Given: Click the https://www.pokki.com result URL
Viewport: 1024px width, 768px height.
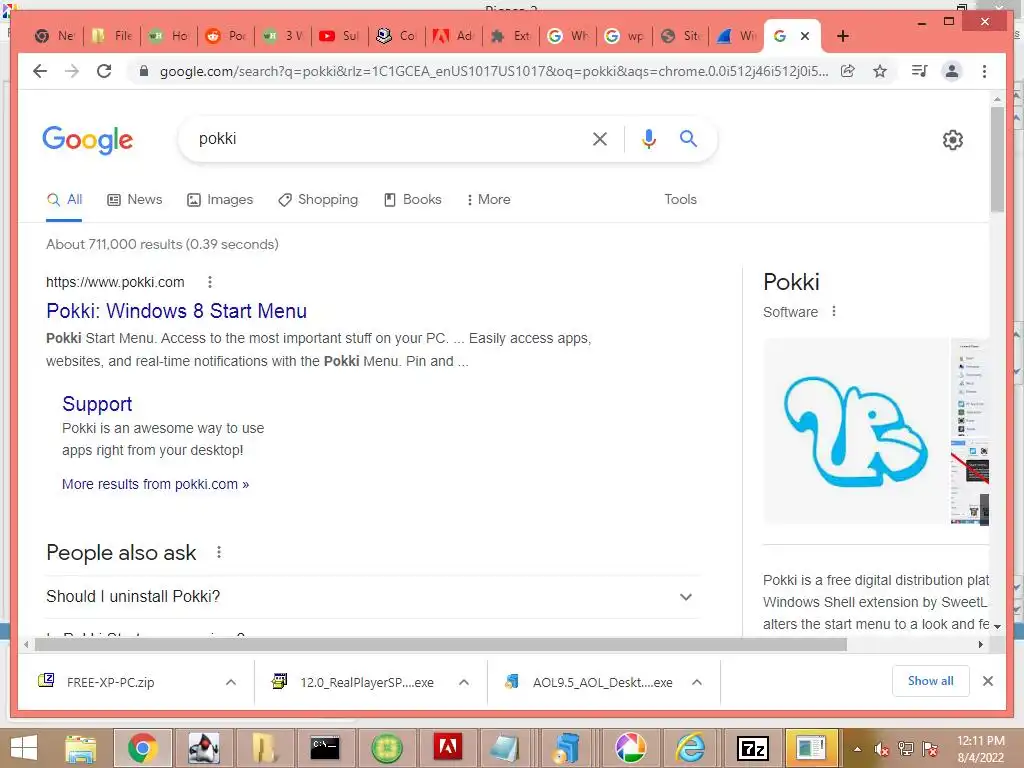Looking at the screenshot, I should click(x=115, y=282).
